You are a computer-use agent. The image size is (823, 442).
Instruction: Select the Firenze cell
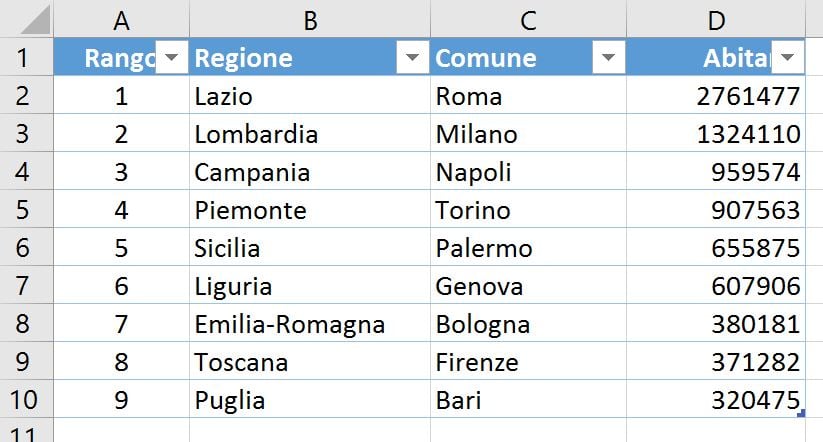coord(528,361)
